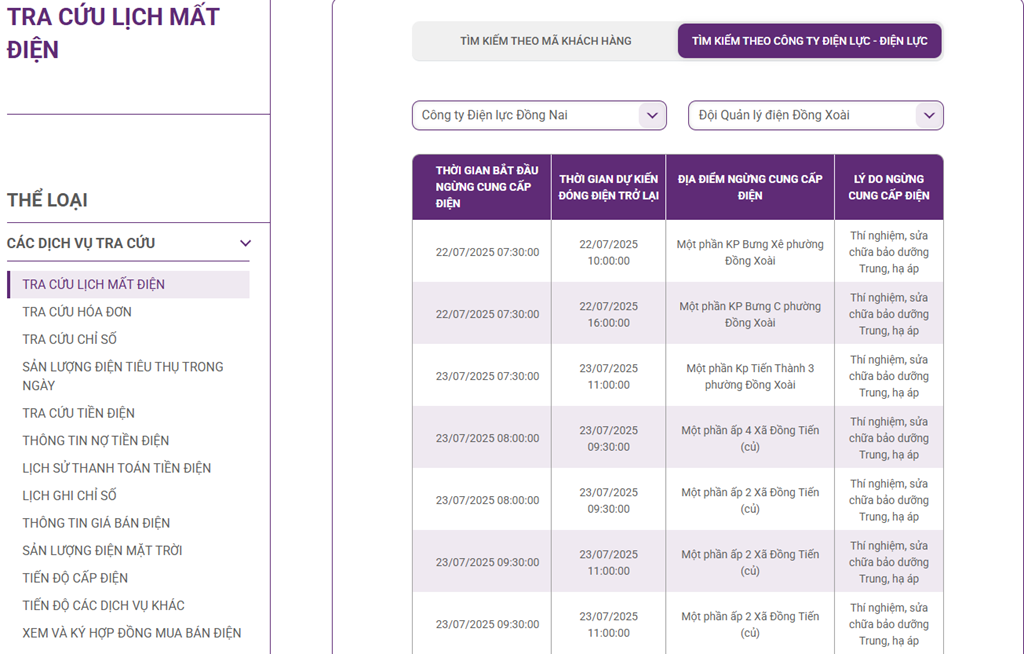This screenshot has height=654, width=1024.
Task: Open Lịch sử thanh toán tiền điện
Action: point(117,468)
